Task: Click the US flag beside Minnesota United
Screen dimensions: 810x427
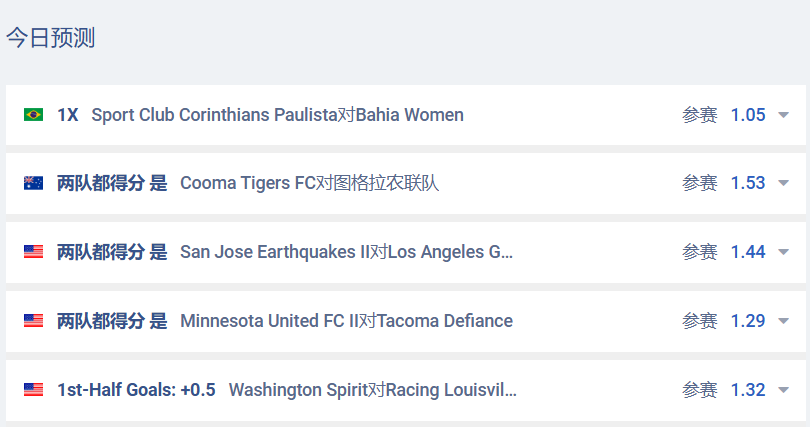Action: 33,321
